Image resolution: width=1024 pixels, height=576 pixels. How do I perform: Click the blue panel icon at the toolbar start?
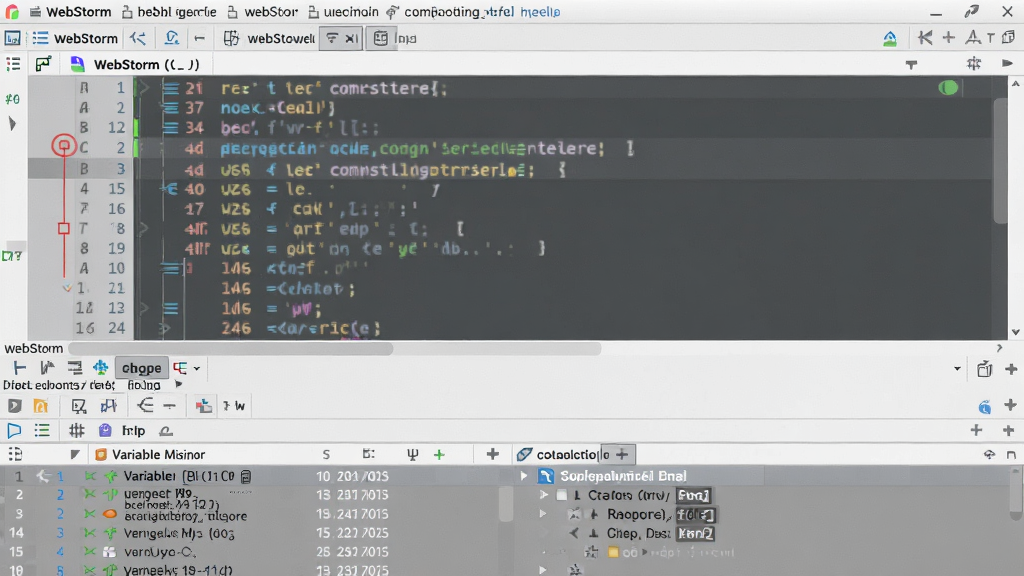coord(12,39)
